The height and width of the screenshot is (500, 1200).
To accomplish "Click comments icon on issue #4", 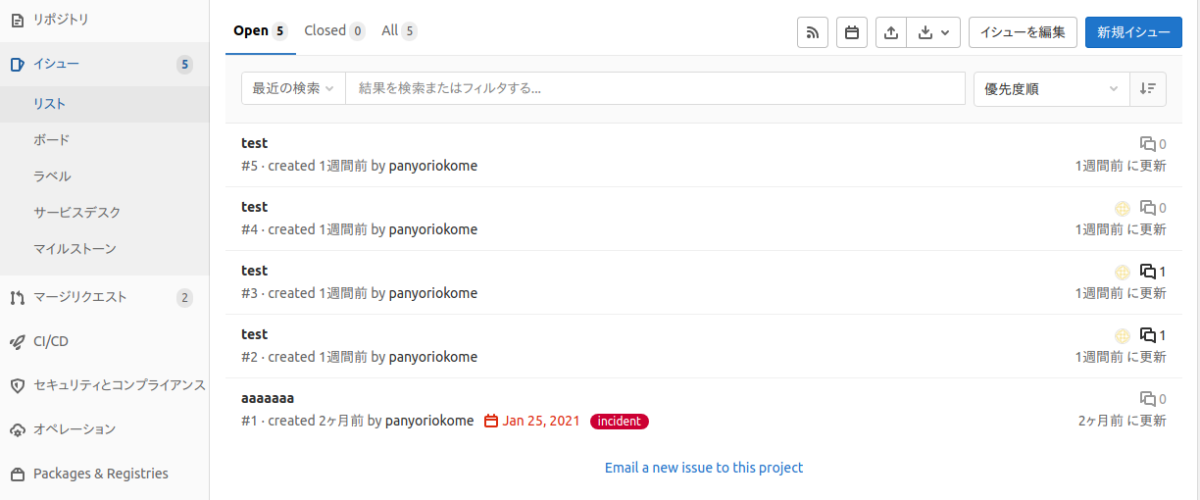I will 1148,208.
